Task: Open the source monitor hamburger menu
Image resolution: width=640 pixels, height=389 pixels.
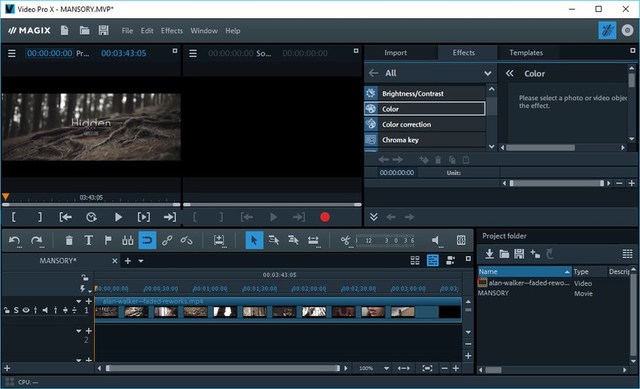Action: pos(193,53)
